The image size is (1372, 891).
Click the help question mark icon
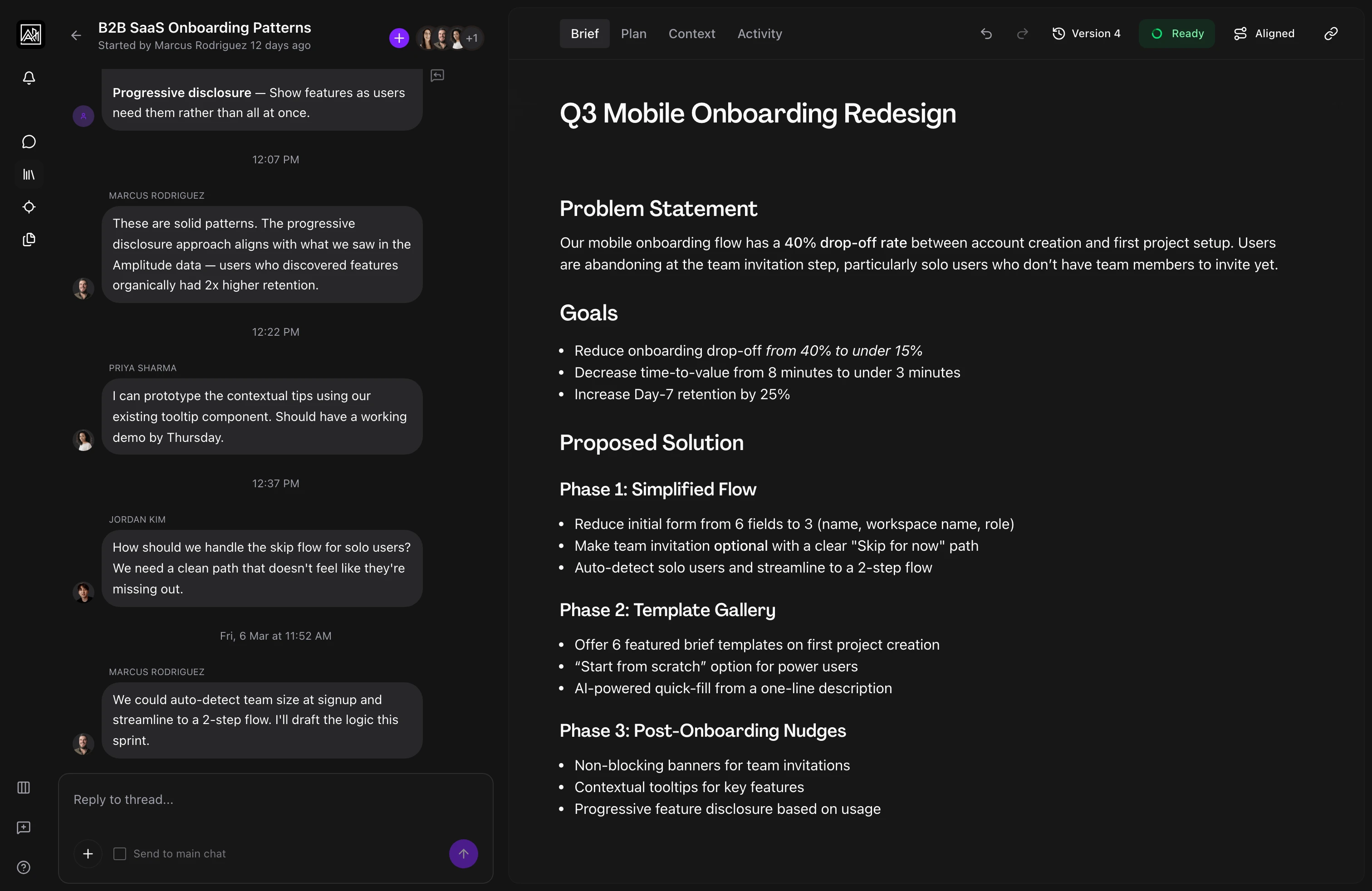(24, 867)
